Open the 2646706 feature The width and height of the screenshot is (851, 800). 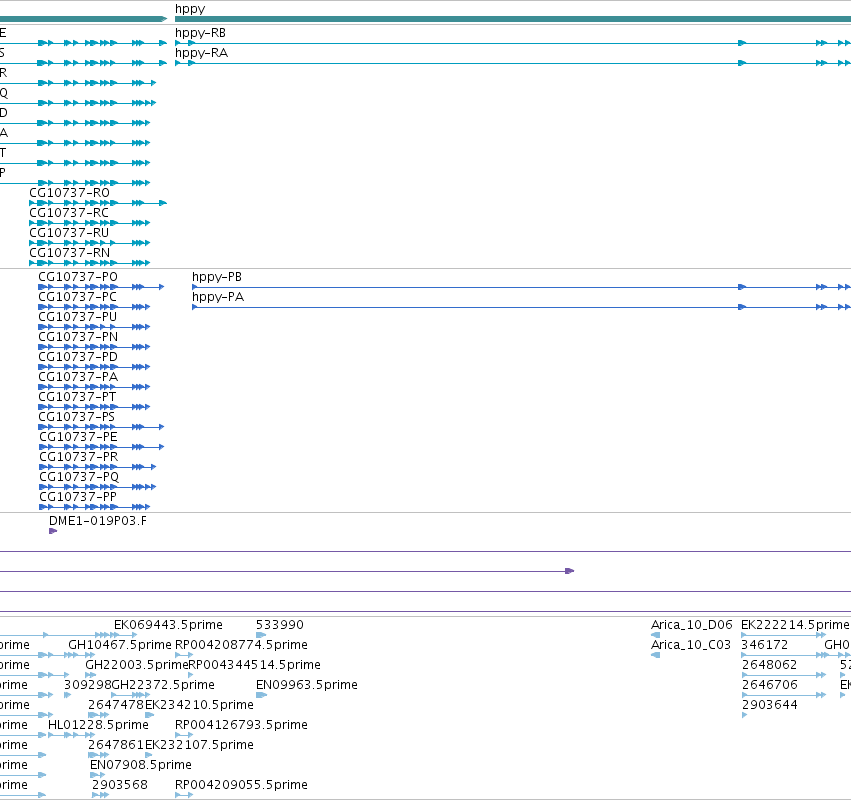pos(770,685)
